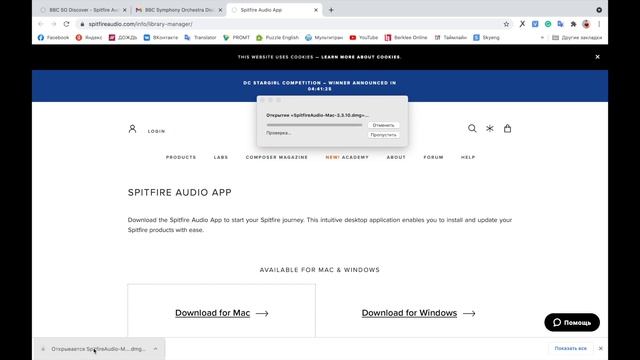
Task: Go back to the previous page
Action: pyautogui.click(x=40, y=24)
